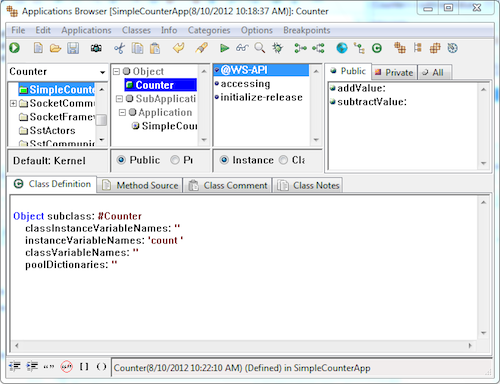Screen dimensions: 500x384
Task: Click the remove quotes red-circle icon
Action: pyautogui.click(x=67, y=367)
